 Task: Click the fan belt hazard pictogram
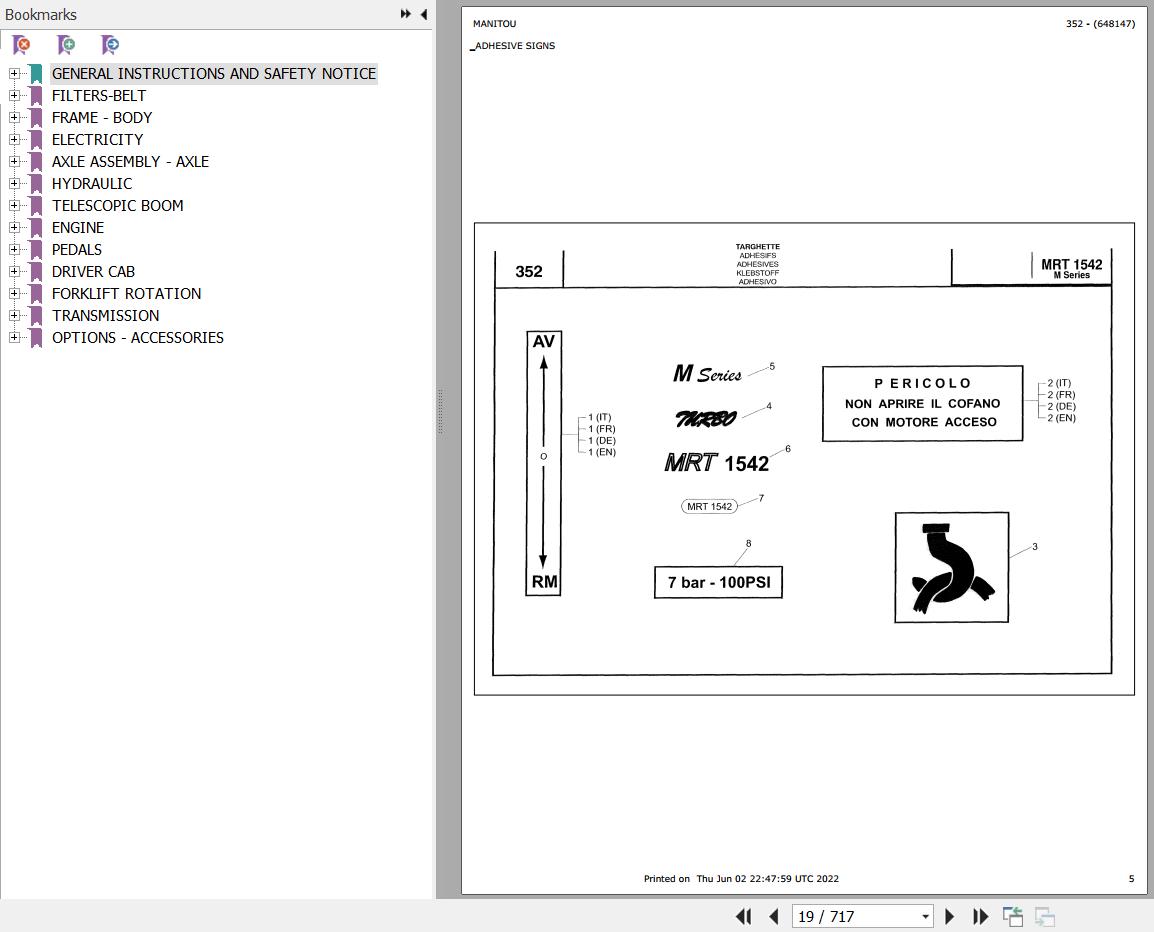point(952,568)
